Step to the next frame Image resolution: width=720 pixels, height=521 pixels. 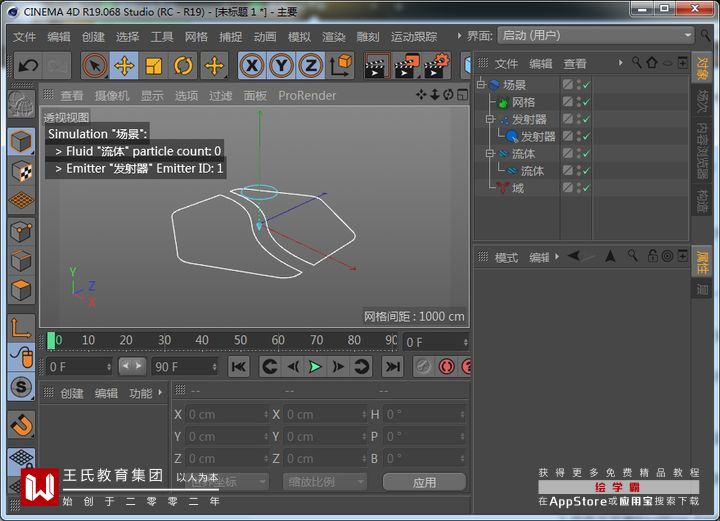(x=338, y=366)
